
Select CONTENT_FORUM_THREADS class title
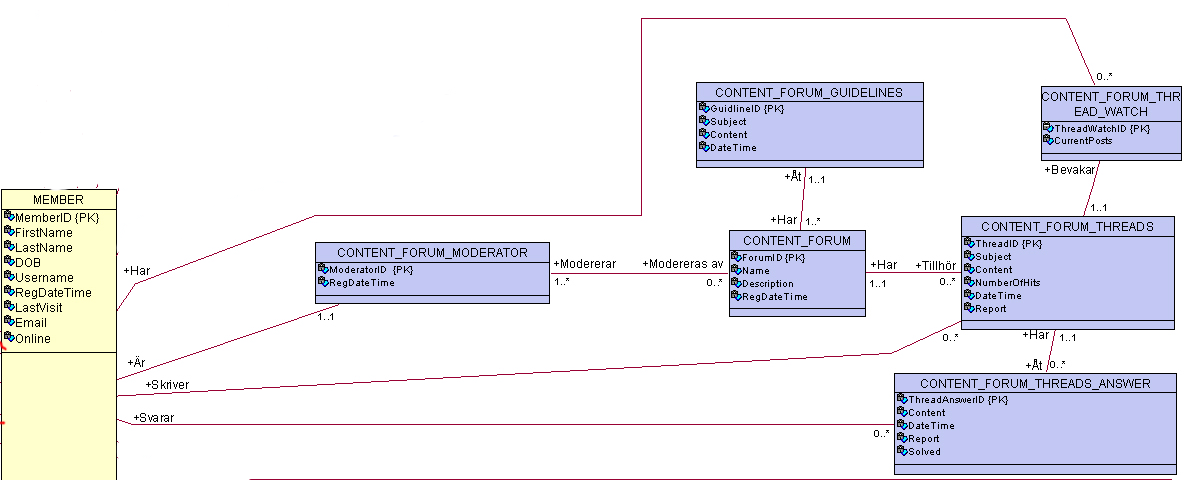[x=1067, y=227]
